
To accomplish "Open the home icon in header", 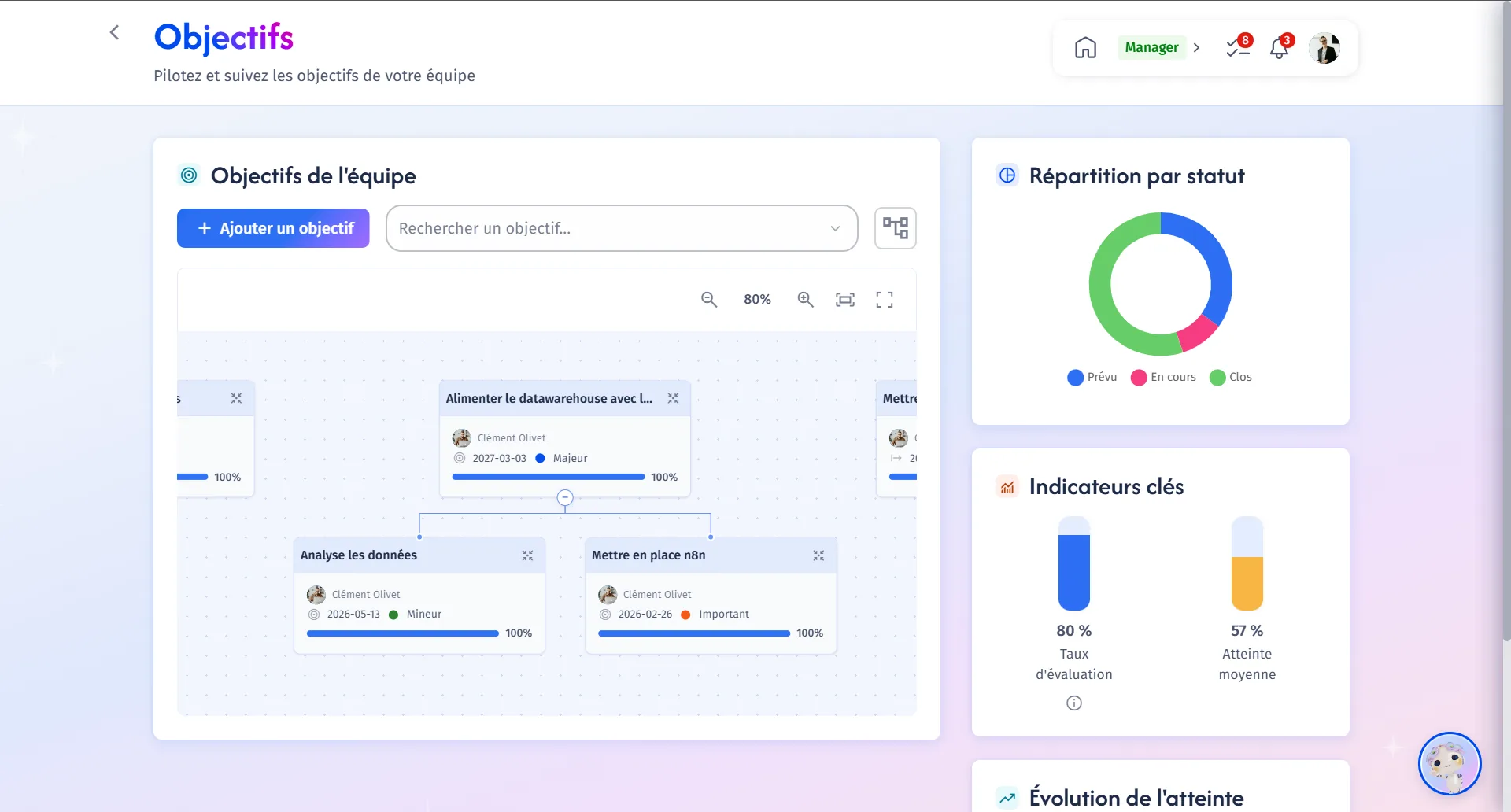I will tap(1085, 48).
